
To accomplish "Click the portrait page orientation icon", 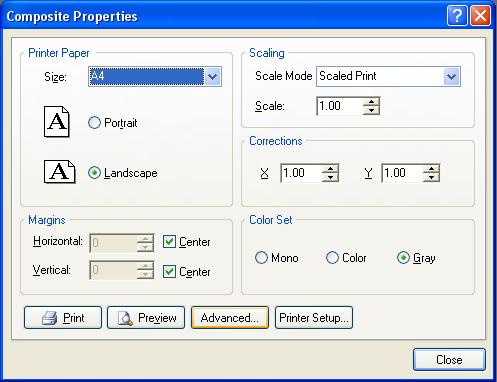I will [x=57, y=122].
